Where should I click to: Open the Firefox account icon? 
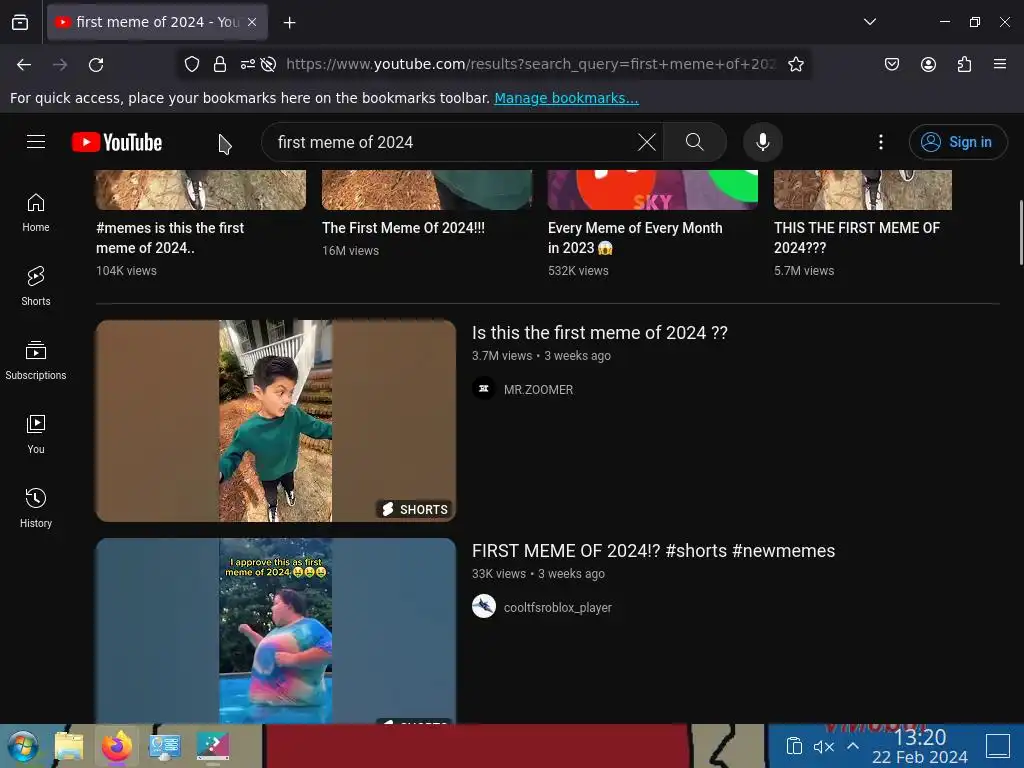pyautogui.click(x=928, y=64)
